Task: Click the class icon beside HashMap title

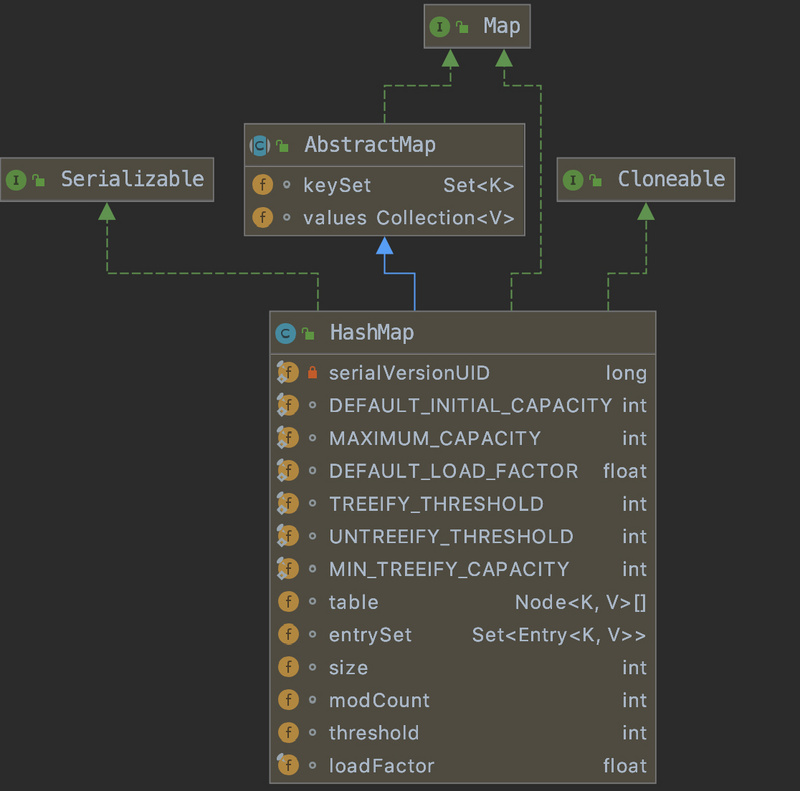Action: tap(285, 333)
